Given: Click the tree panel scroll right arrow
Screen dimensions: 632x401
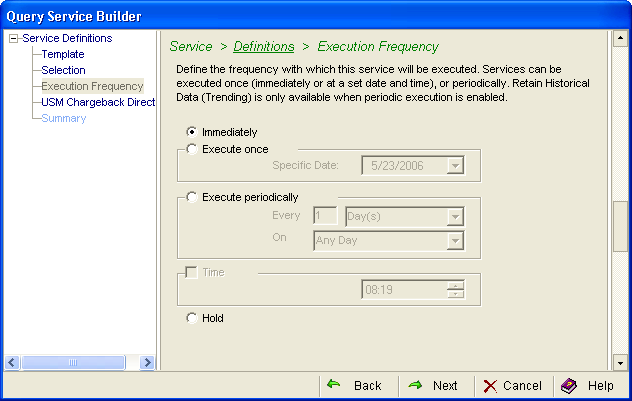Looking at the screenshot, I should (x=147, y=362).
